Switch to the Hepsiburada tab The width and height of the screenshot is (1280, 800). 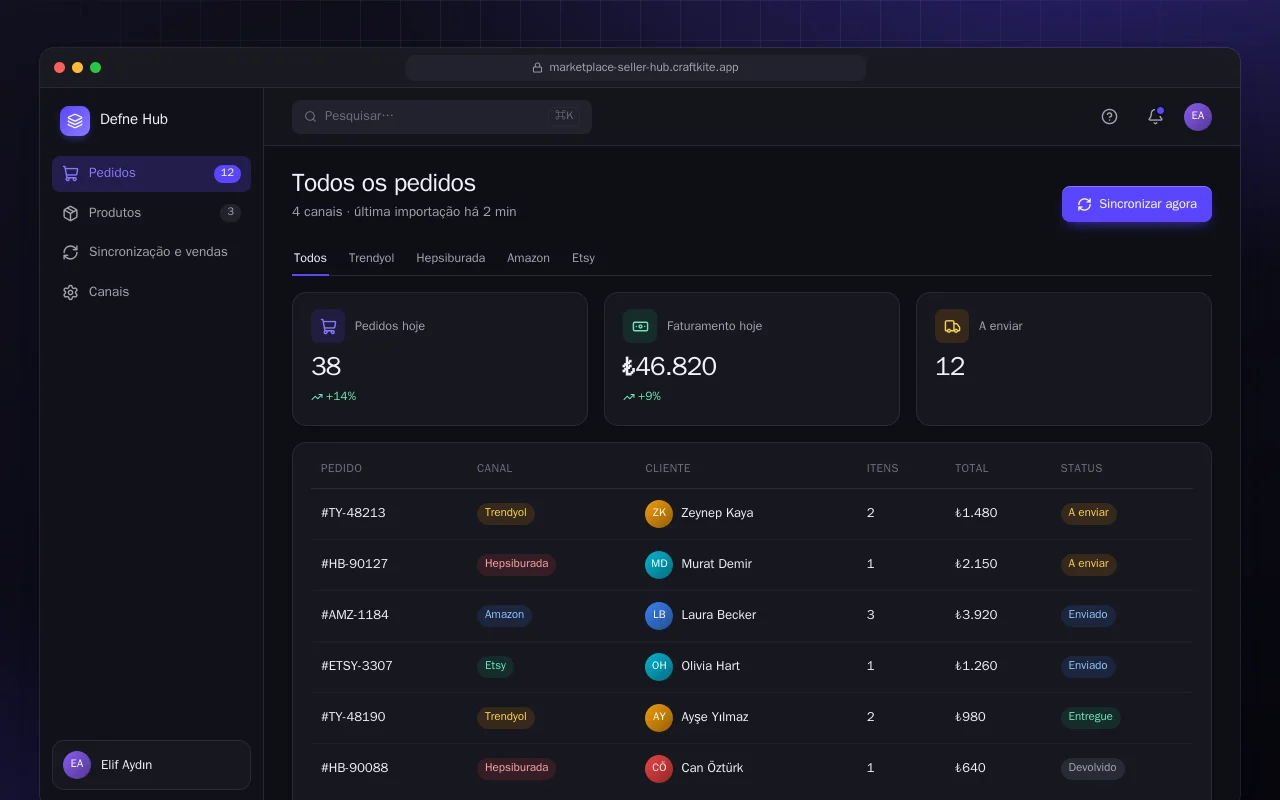[x=451, y=258]
